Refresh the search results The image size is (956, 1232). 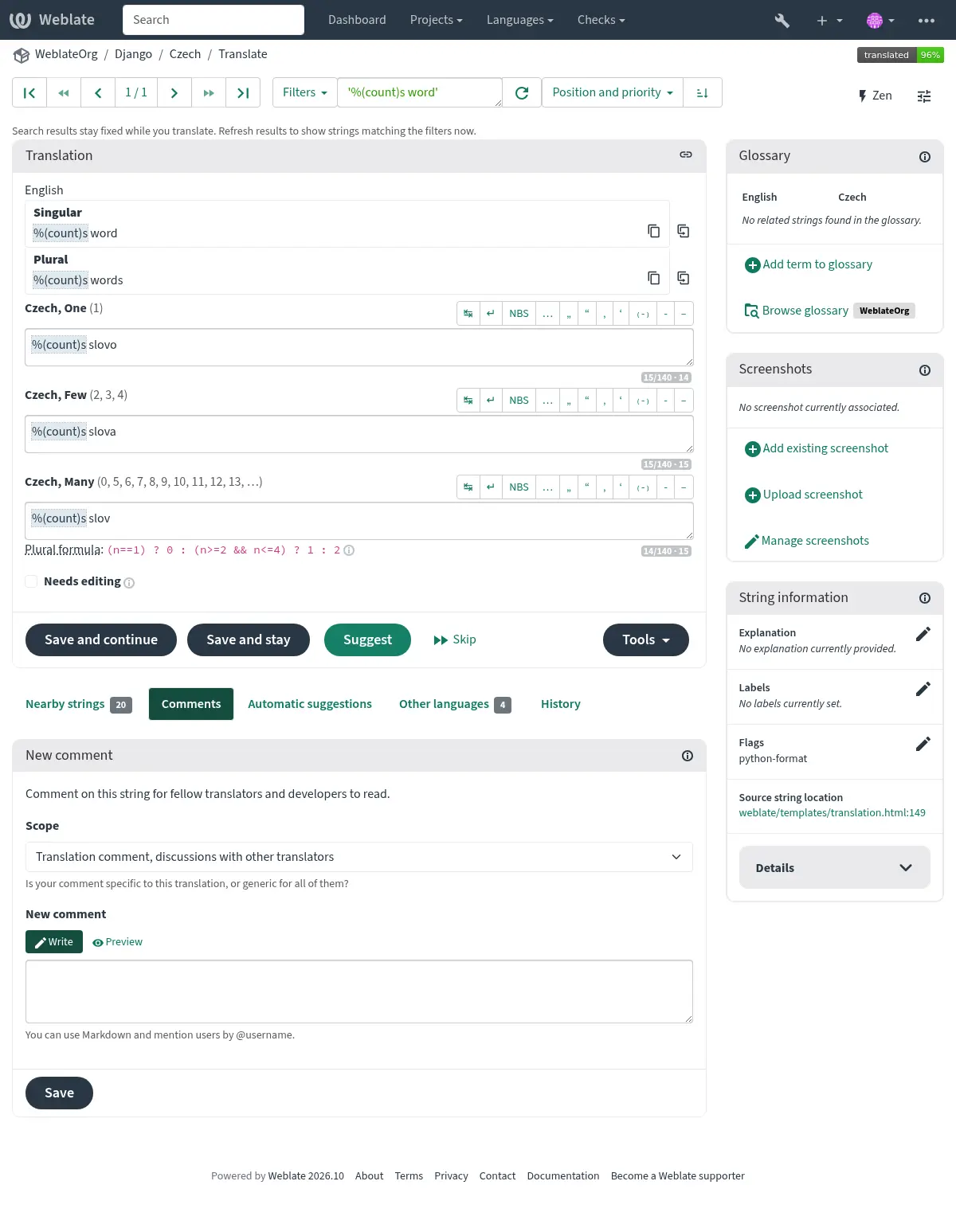[522, 93]
